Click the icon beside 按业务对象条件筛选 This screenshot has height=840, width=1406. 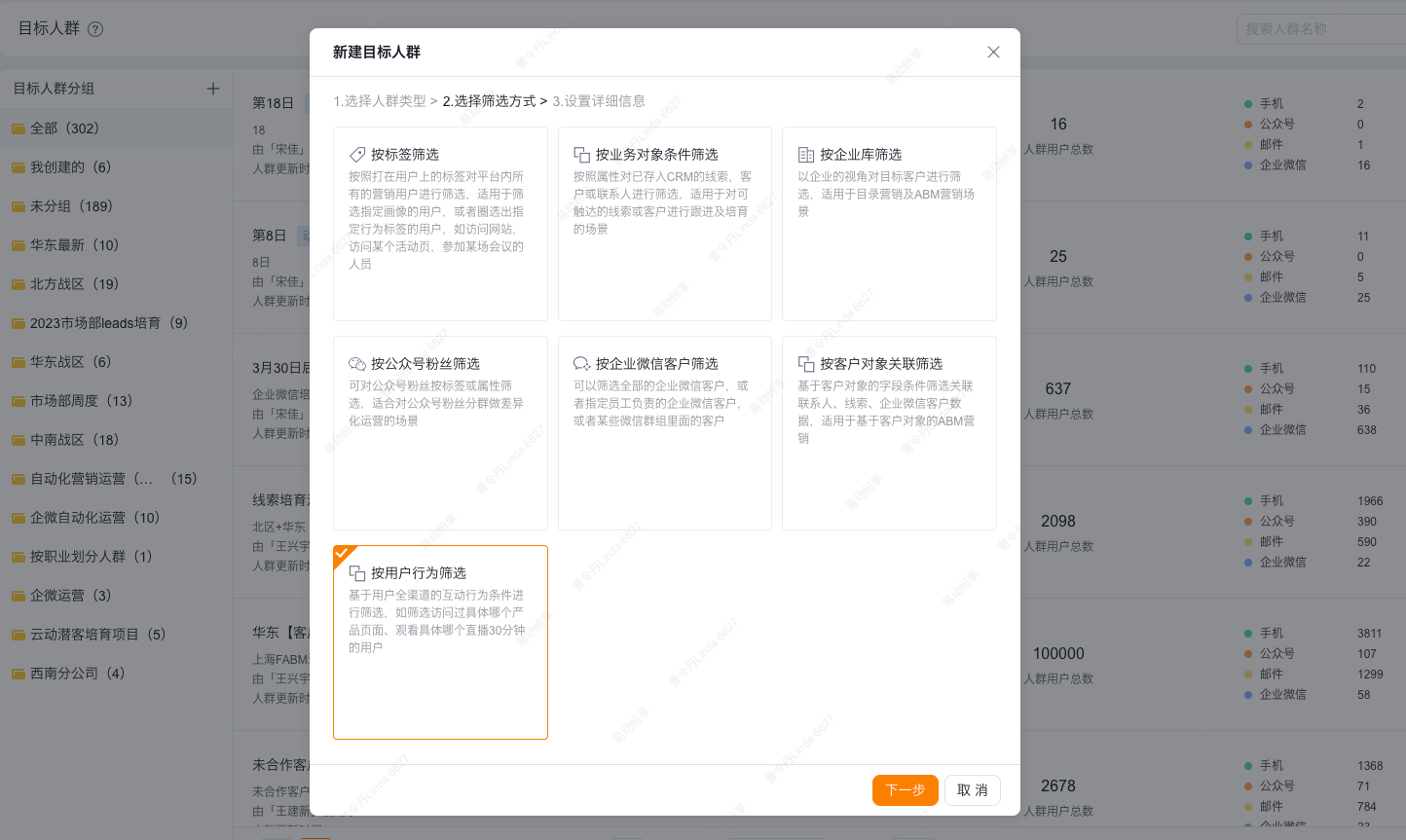[x=581, y=155]
